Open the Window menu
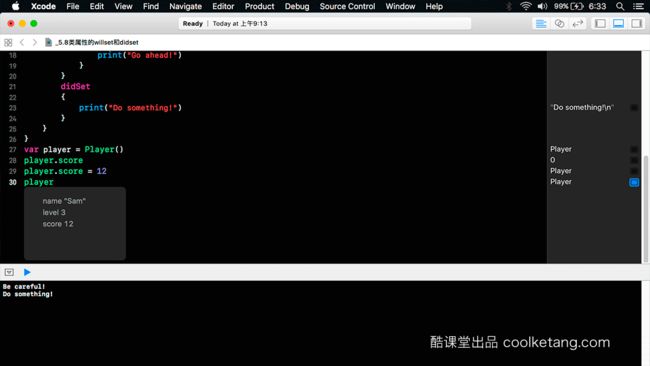Screen dimensions: 650x366 point(400,6)
